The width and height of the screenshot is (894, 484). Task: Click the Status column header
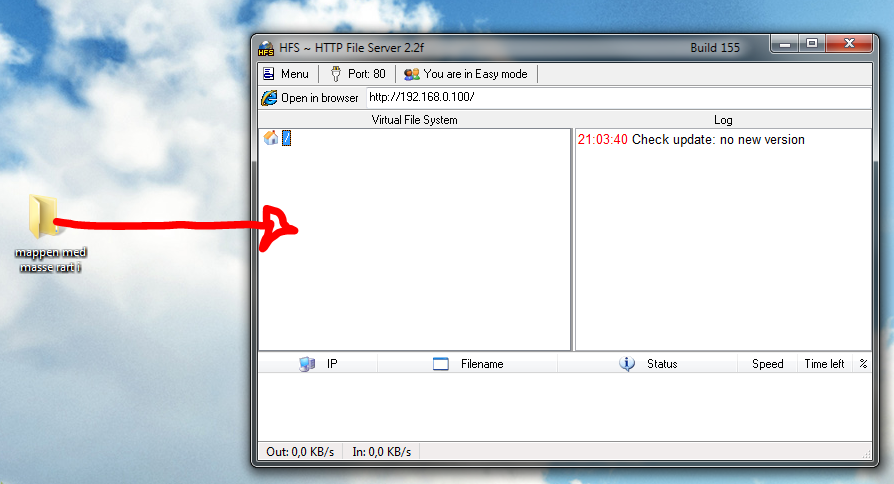coord(648,364)
